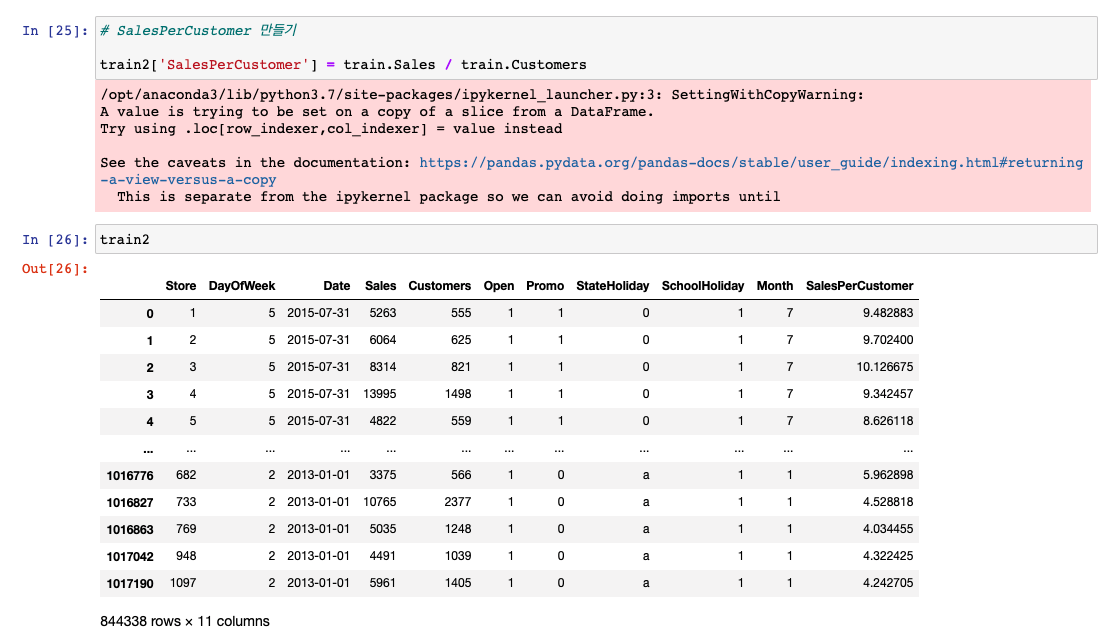Click inside the In [25] code cell

point(596,47)
